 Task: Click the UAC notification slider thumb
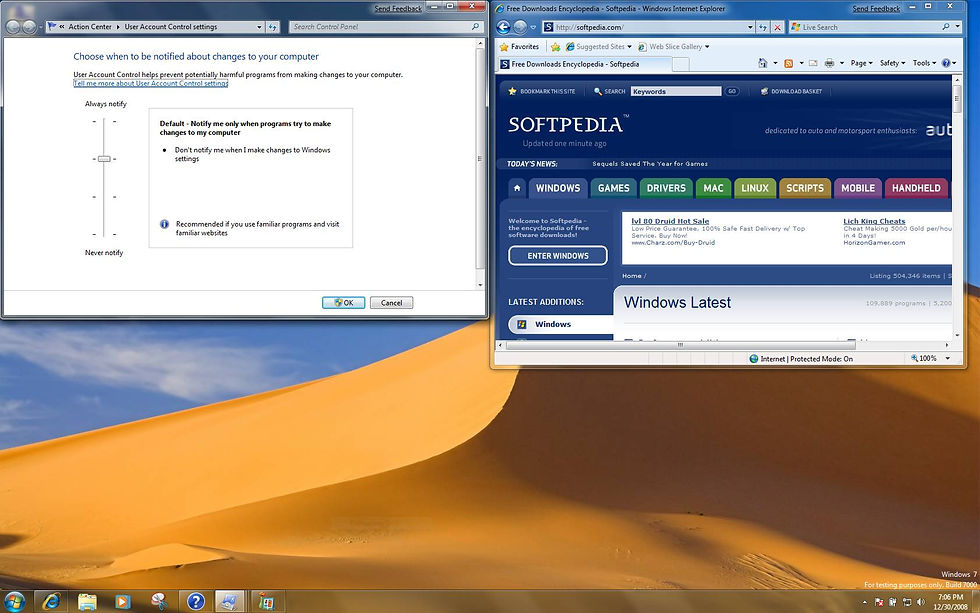tap(104, 159)
